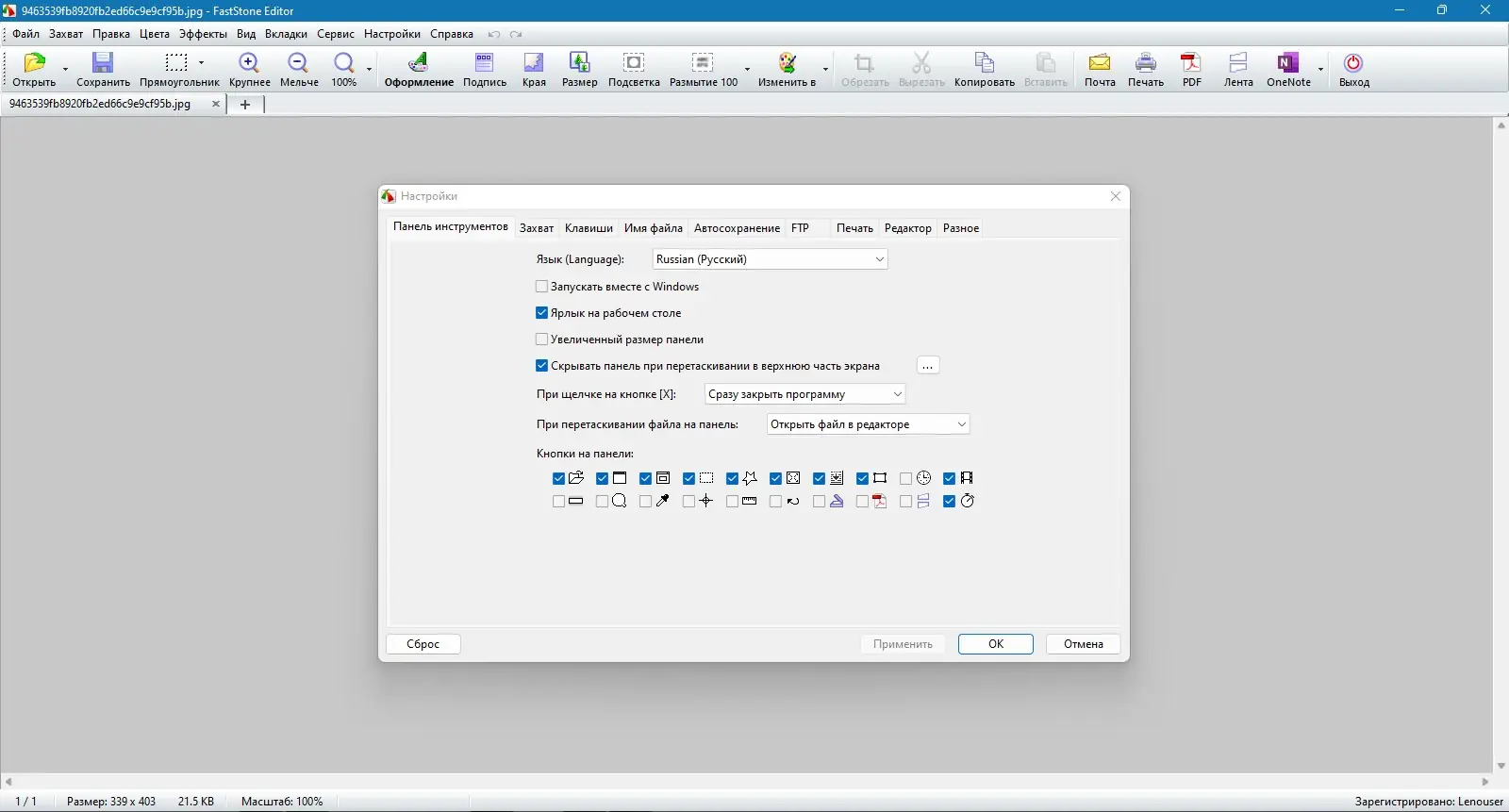Click the Сброс button
Viewport: 1509px width, 812px height.
423,644
